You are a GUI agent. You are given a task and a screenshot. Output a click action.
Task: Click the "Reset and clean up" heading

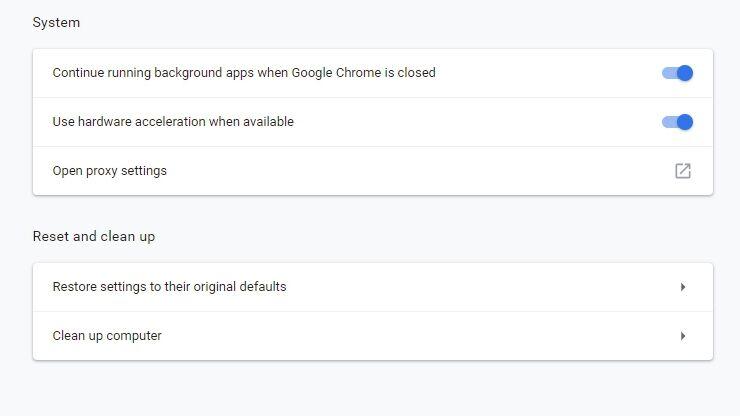click(94, 236)
